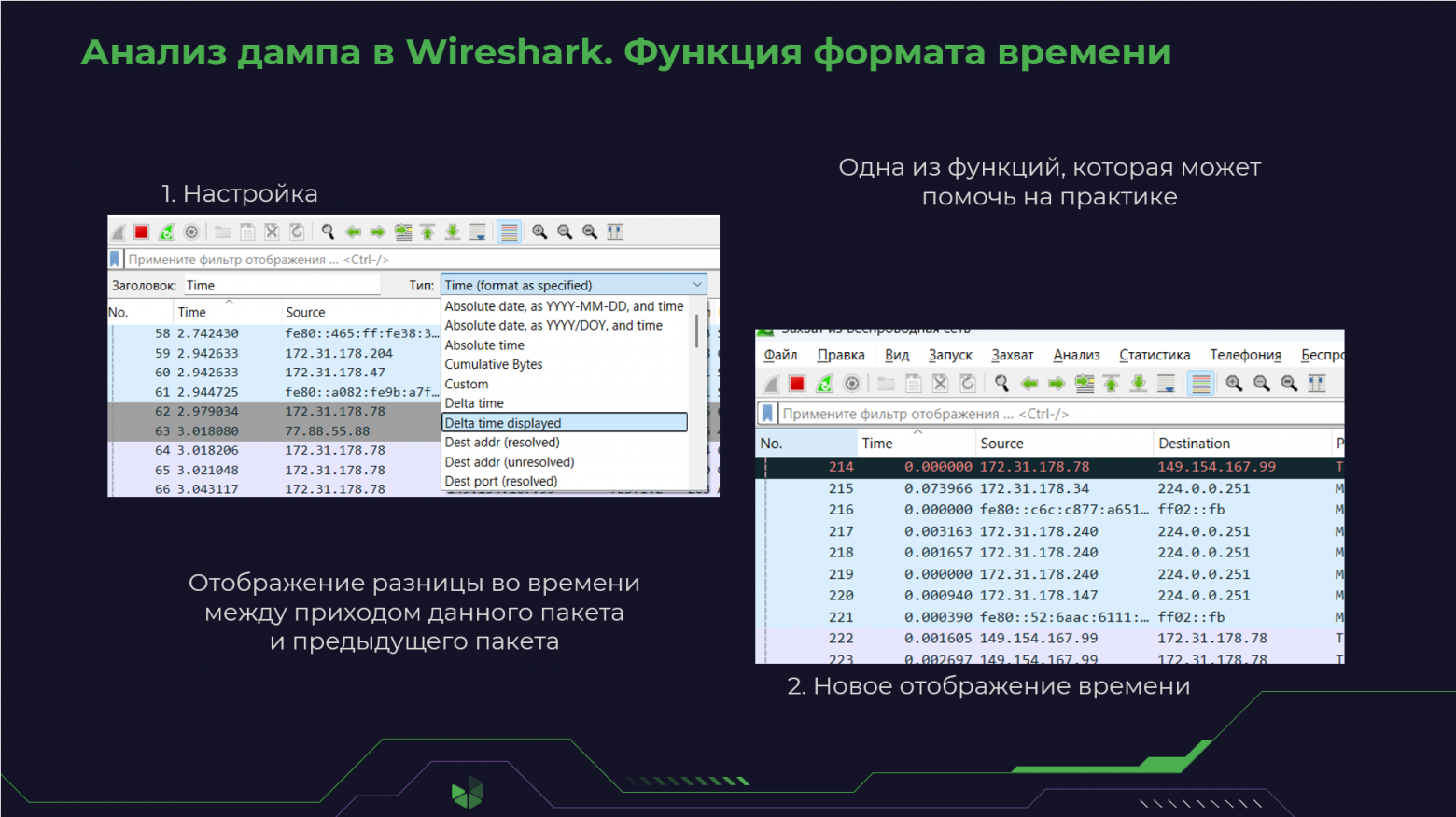Open the Вид menu
The width and height of the screenshot is (1456, 817).
[x=897, y=355]
